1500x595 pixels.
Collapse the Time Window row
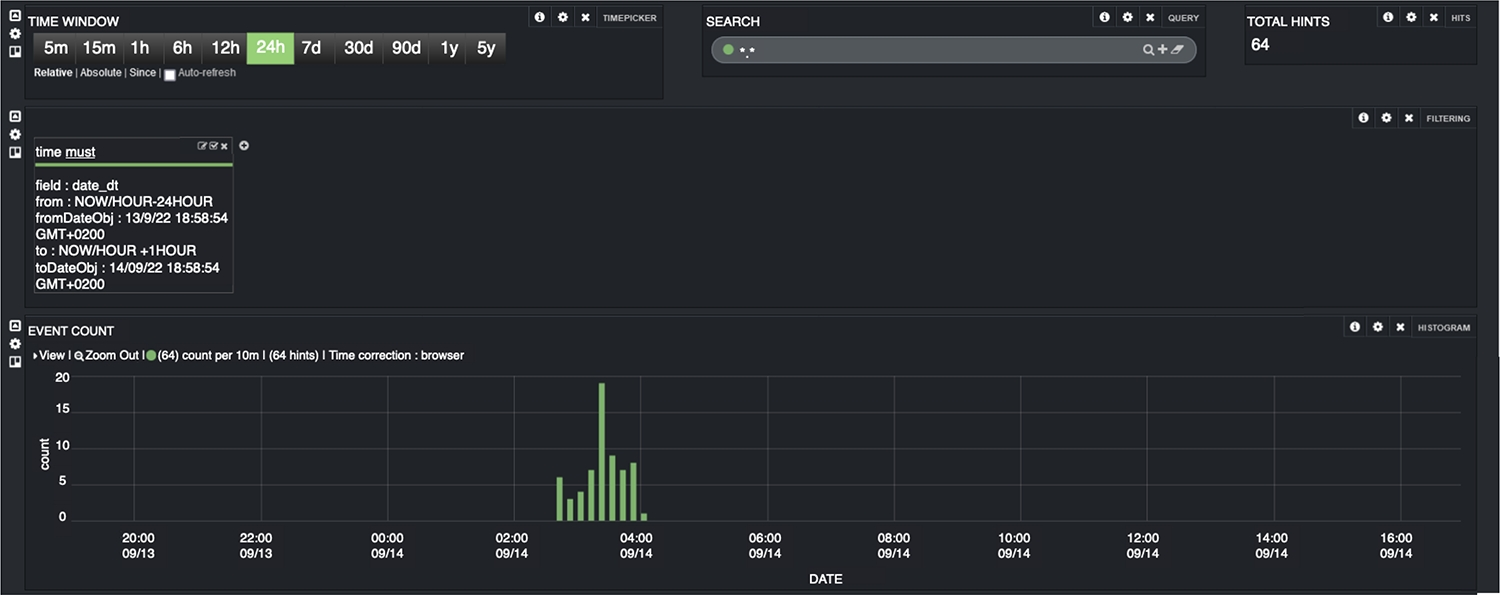(x=15, y=15)
